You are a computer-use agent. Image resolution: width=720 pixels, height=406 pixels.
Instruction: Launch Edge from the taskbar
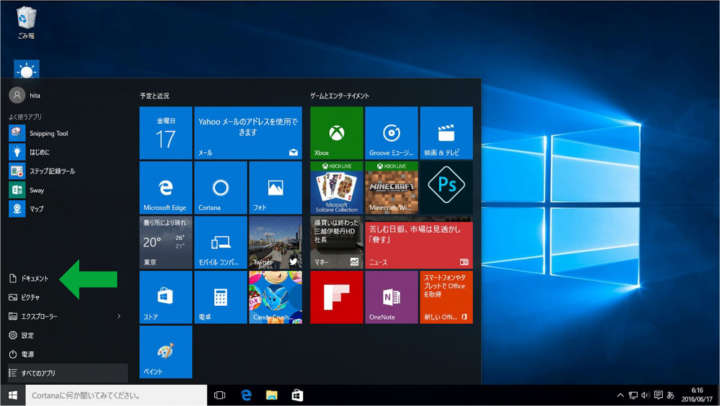[246, 395]
